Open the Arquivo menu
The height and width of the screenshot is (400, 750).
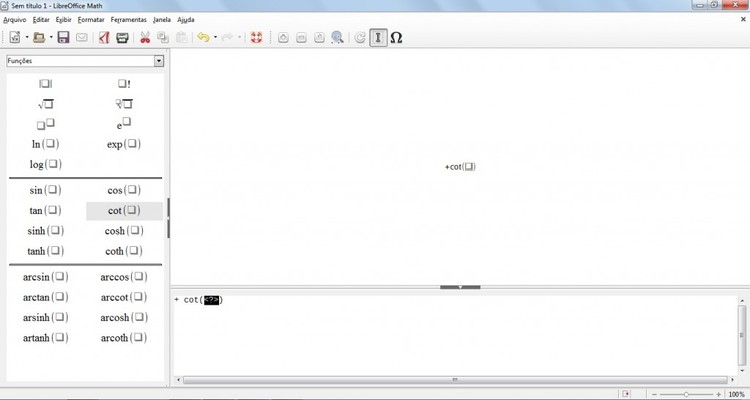pos(15,20)
